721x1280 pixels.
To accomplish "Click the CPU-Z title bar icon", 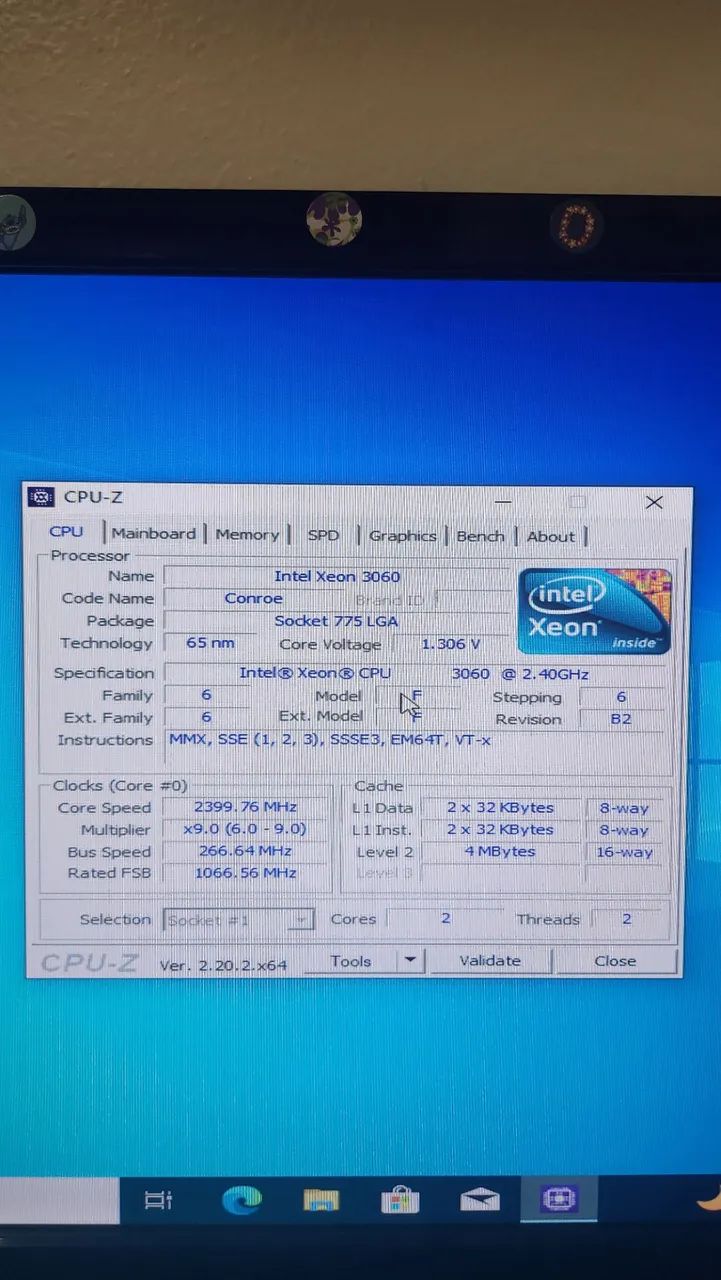I will (41, 497).
